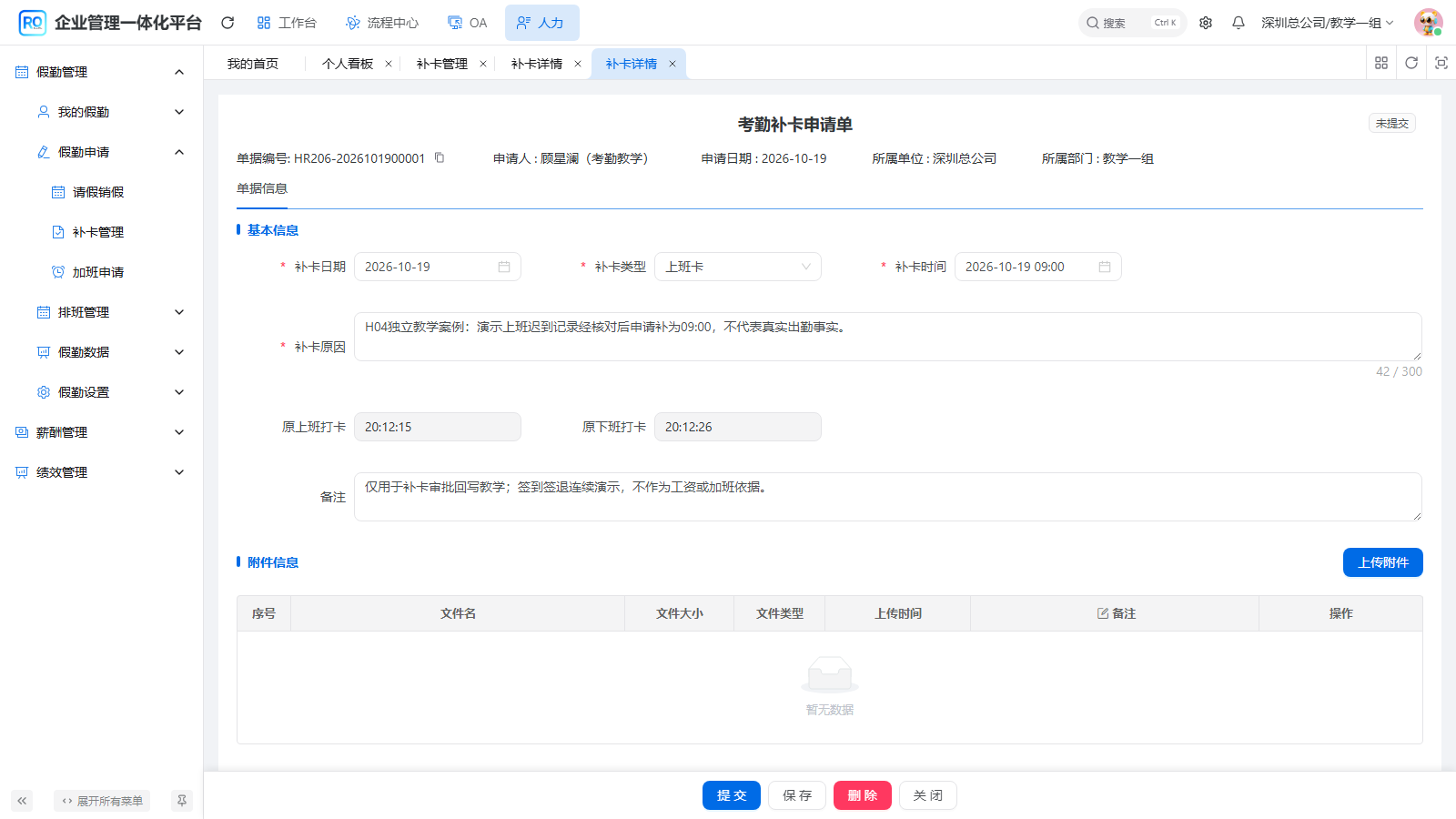Click the 上传附件 button
Screen dimensions: 1456x819
[x=1383, y=562]
